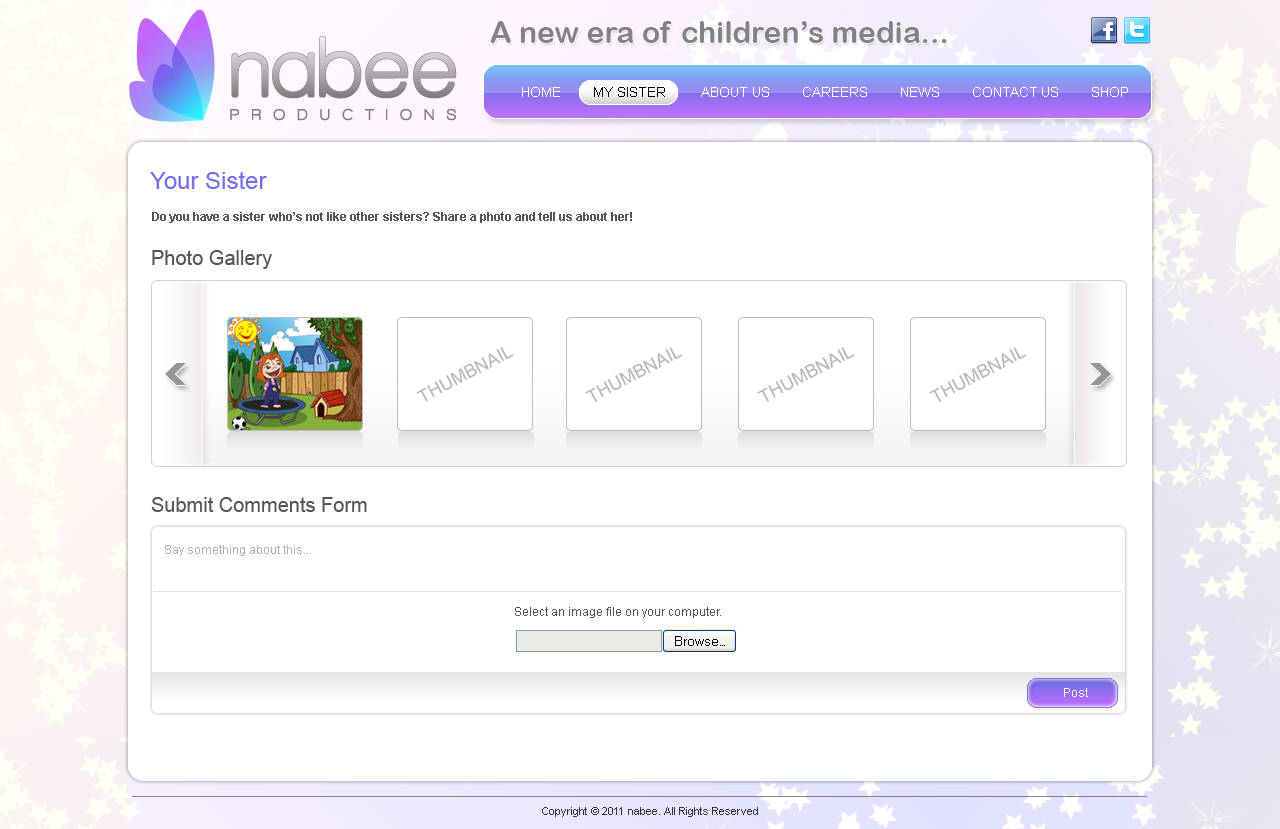1280x829 pixels.
Task: Click the nabee Productions butterfly logo
Action: click(175, 65)
